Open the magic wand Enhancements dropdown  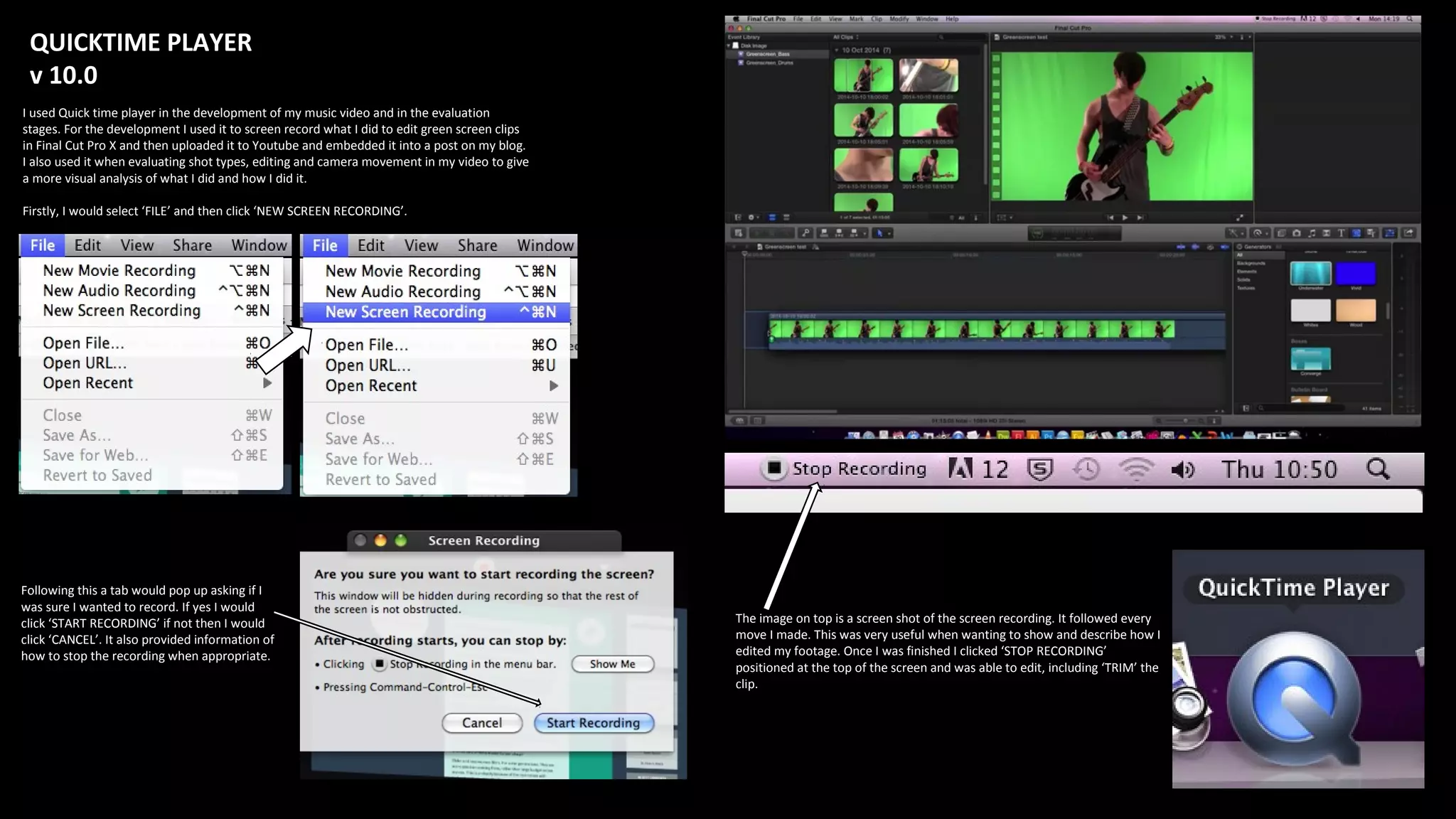pos(1236,232)
